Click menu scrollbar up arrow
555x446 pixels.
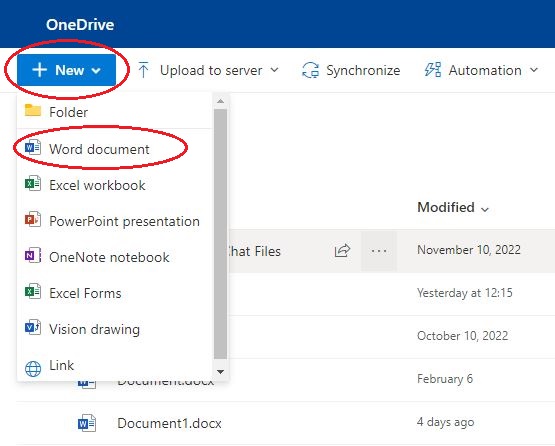click(221, 101)
